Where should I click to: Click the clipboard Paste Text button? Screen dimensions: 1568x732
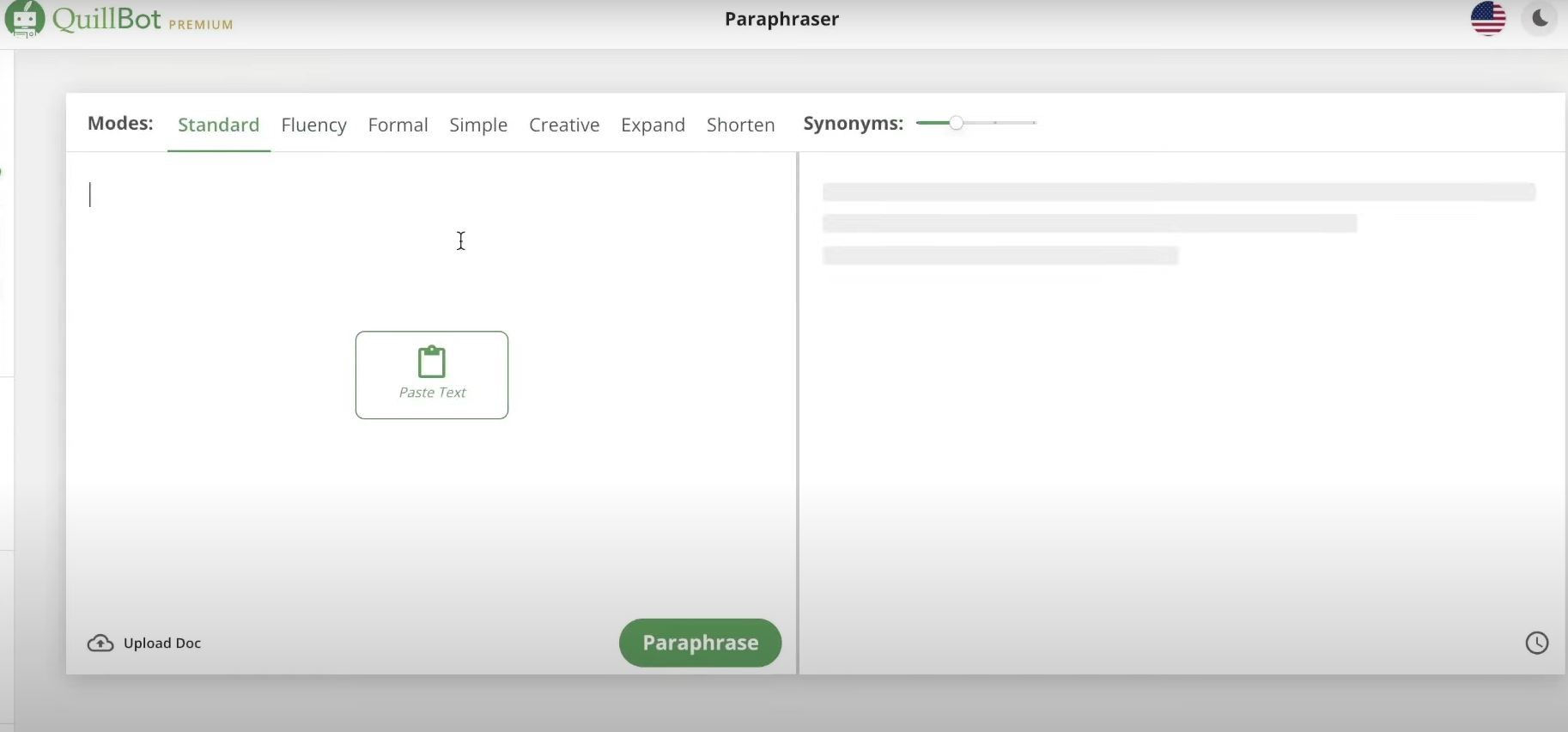coord(432,375)
